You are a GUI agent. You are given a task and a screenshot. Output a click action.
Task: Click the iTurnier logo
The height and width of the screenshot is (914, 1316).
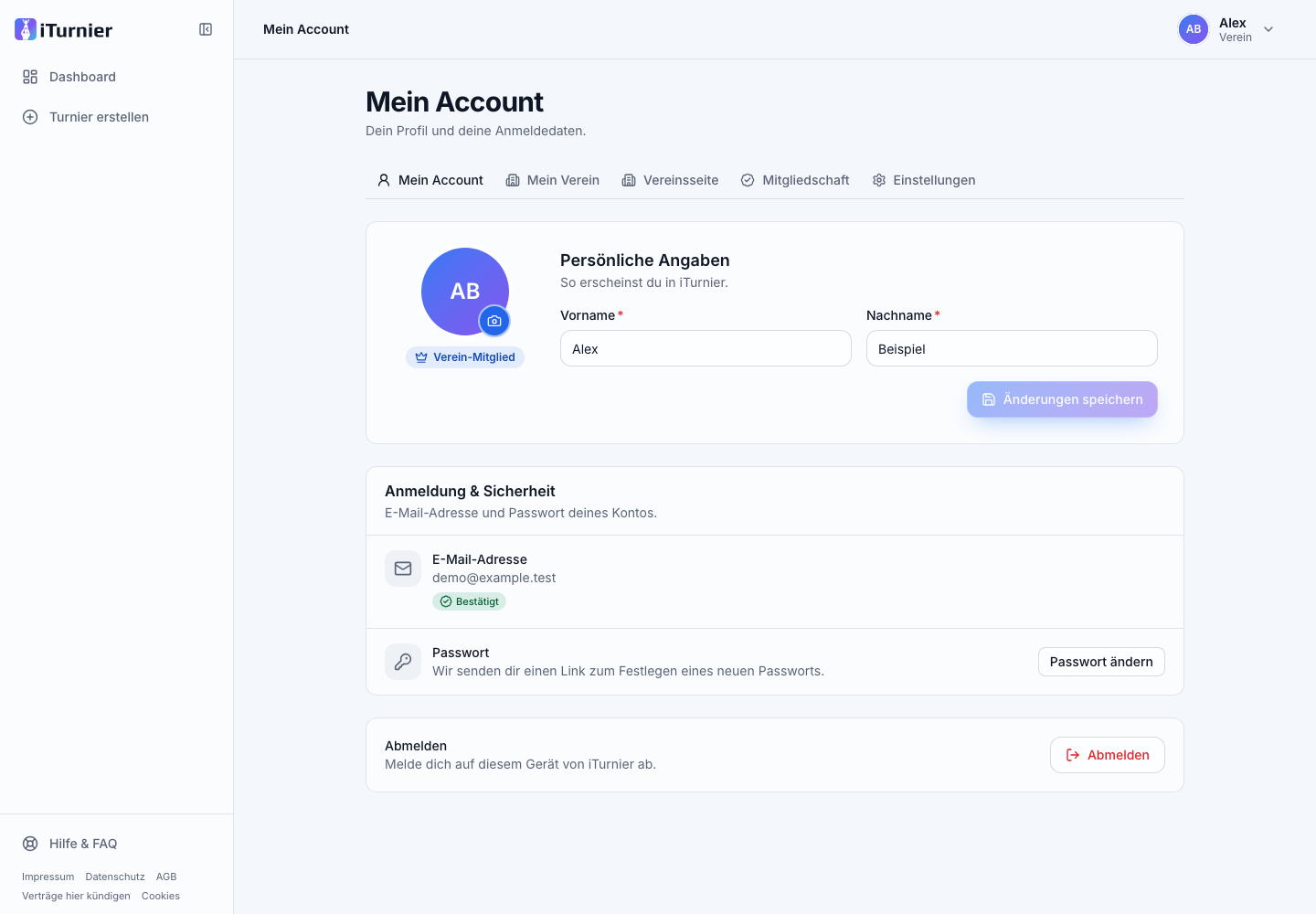click(x=64, y=29)
